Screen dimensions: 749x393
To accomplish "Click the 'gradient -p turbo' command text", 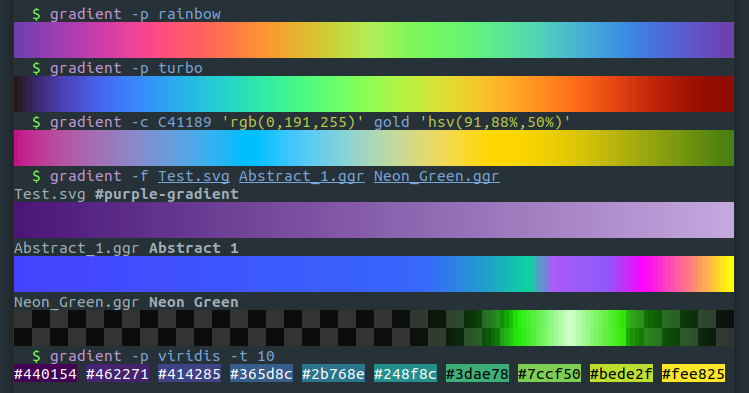I will coord(126,68).
